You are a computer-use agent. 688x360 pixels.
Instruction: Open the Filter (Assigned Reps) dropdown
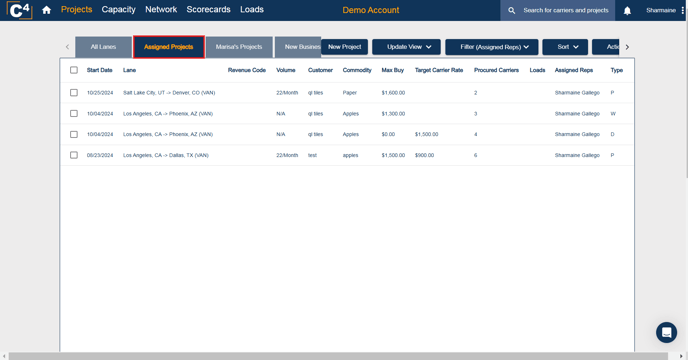(x=491, y=47)
